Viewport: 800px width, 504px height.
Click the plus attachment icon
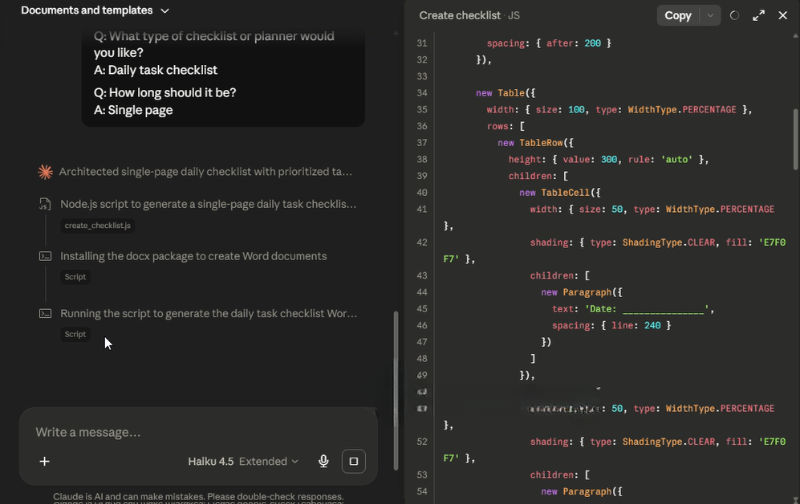pos(44,461)
